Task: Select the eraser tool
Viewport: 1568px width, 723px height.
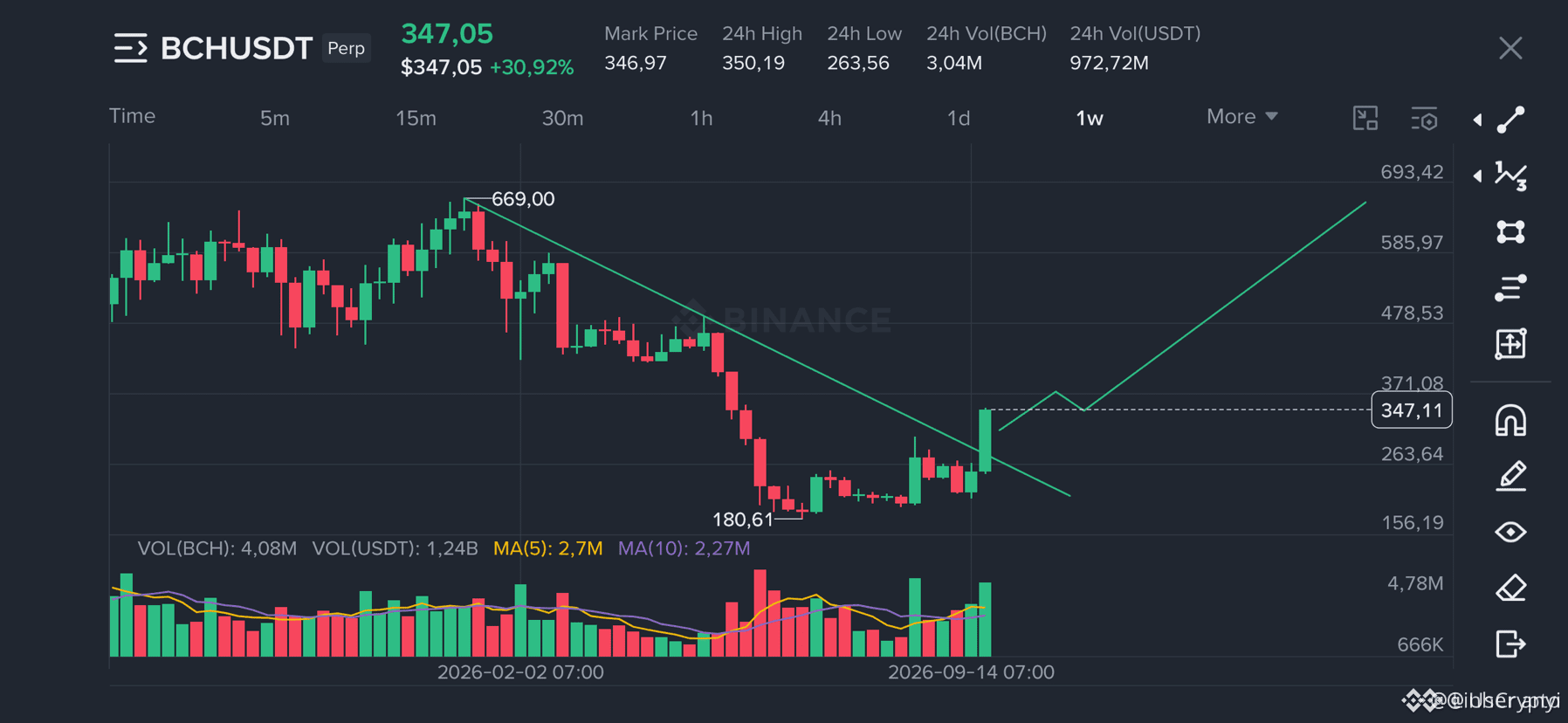Action: coord(1510,588)
